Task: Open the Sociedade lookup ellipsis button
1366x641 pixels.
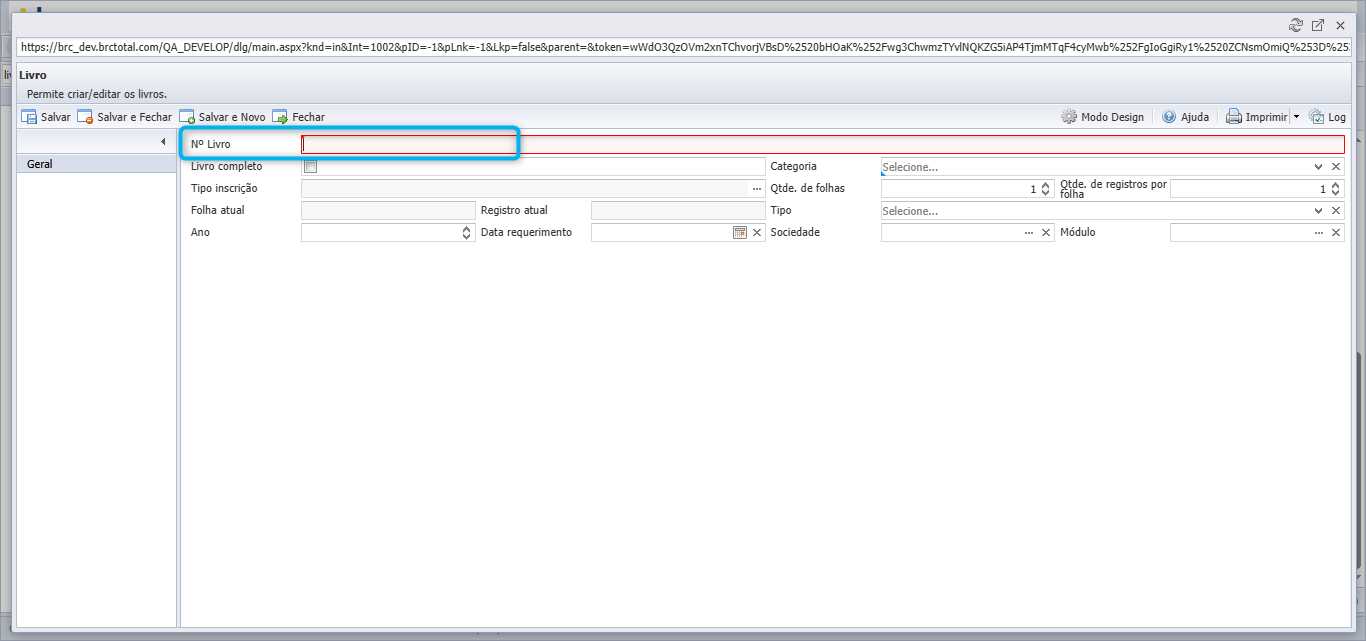Action: coord(1029,233)
